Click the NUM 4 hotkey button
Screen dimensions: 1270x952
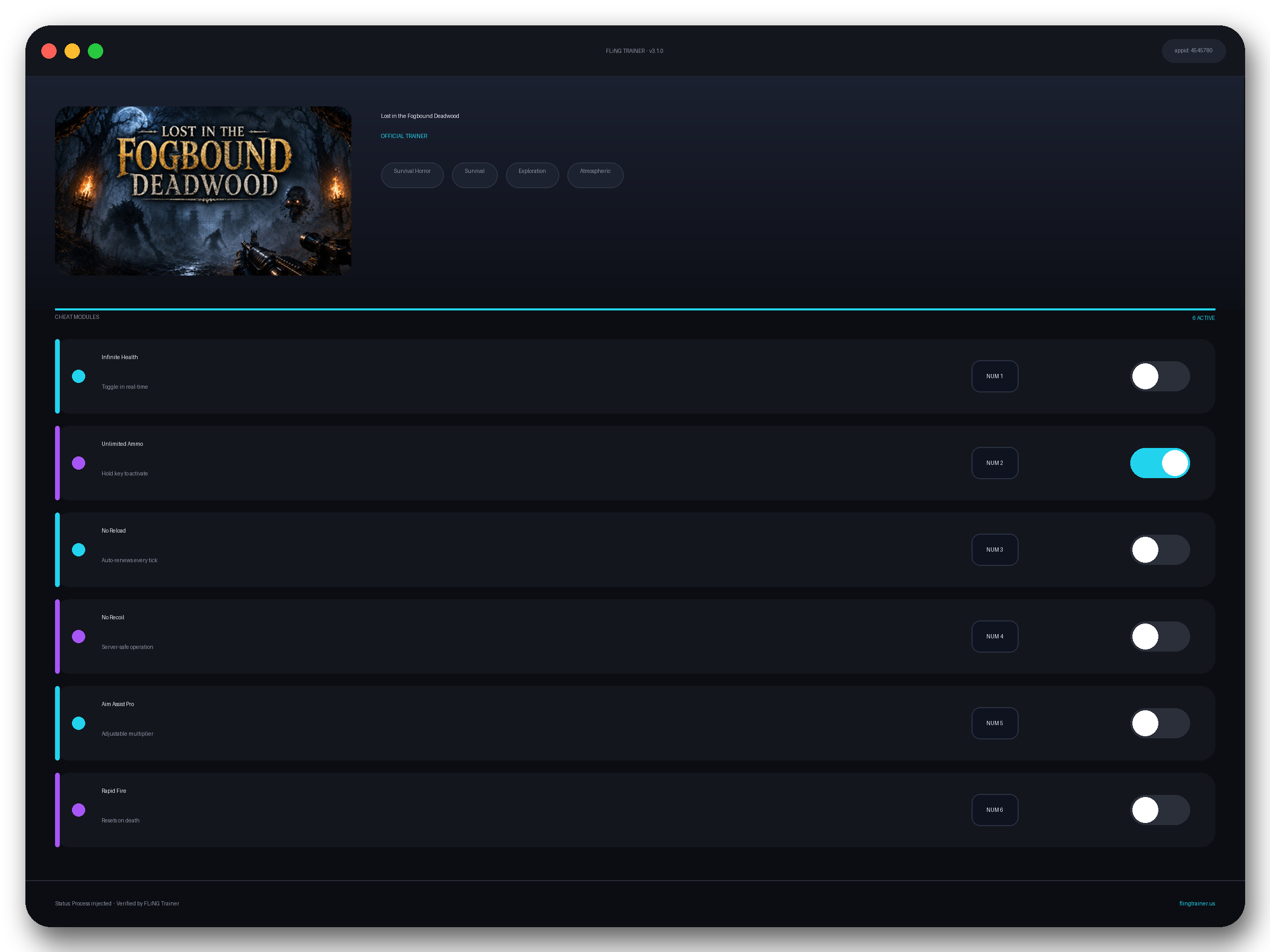(x=994, y=636)
